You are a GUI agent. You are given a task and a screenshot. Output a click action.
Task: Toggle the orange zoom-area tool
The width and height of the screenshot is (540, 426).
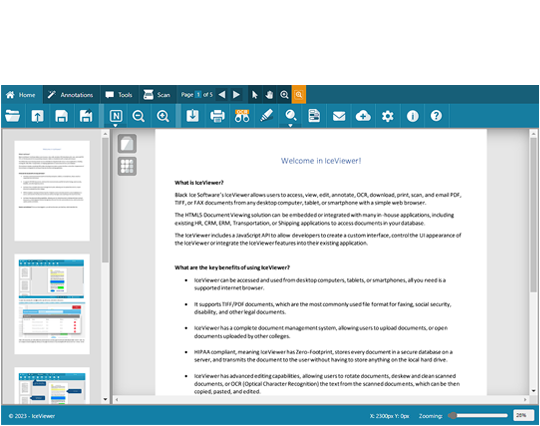(299, 95)
